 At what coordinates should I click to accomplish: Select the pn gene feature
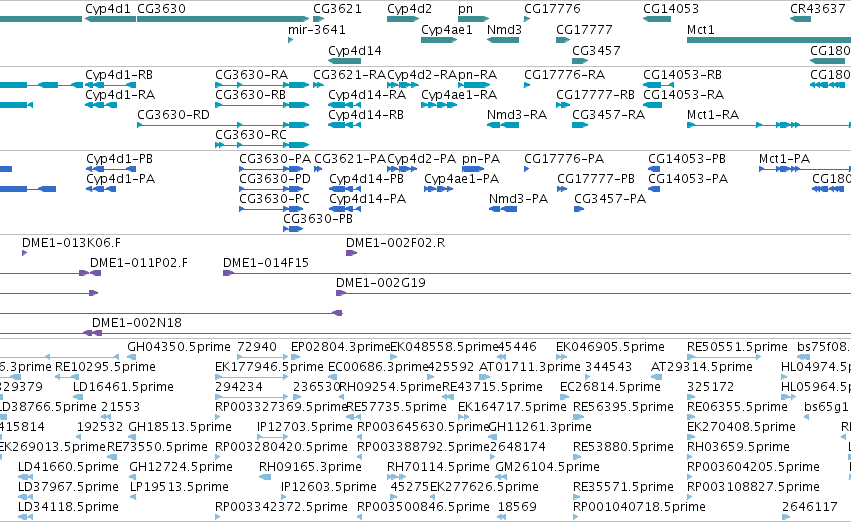point(473,19)
